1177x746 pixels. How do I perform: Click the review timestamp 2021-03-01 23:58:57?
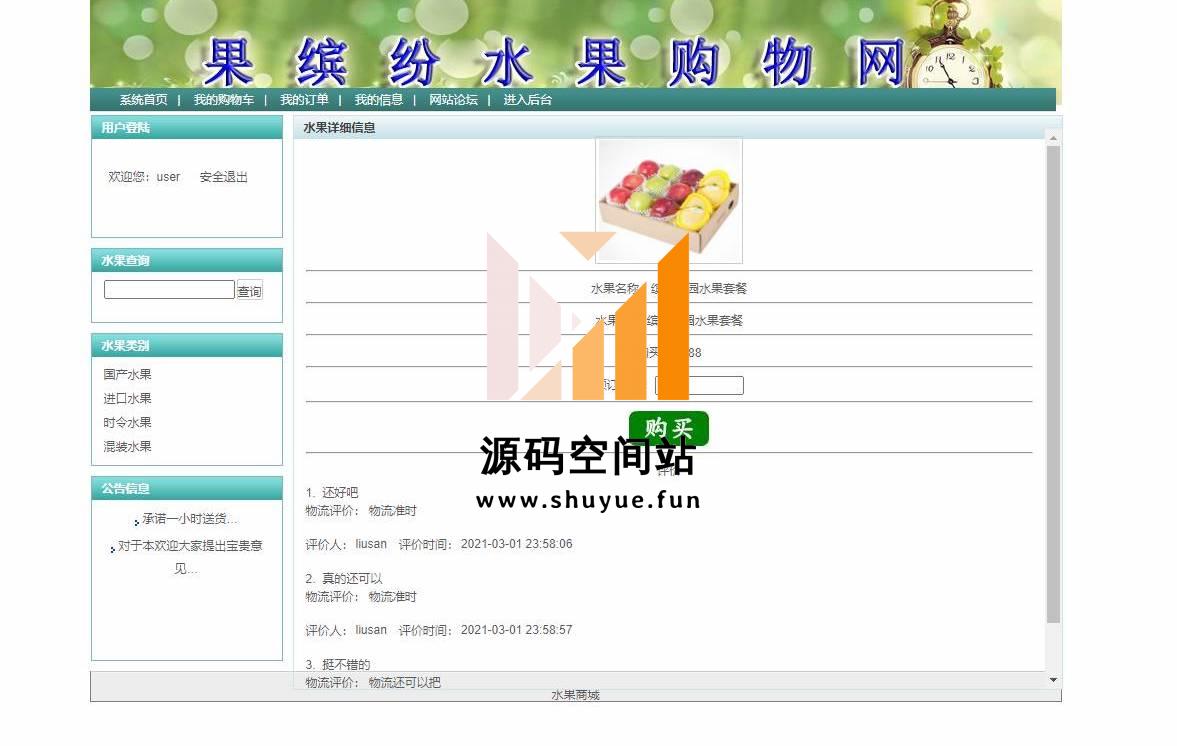pos(516,630)
